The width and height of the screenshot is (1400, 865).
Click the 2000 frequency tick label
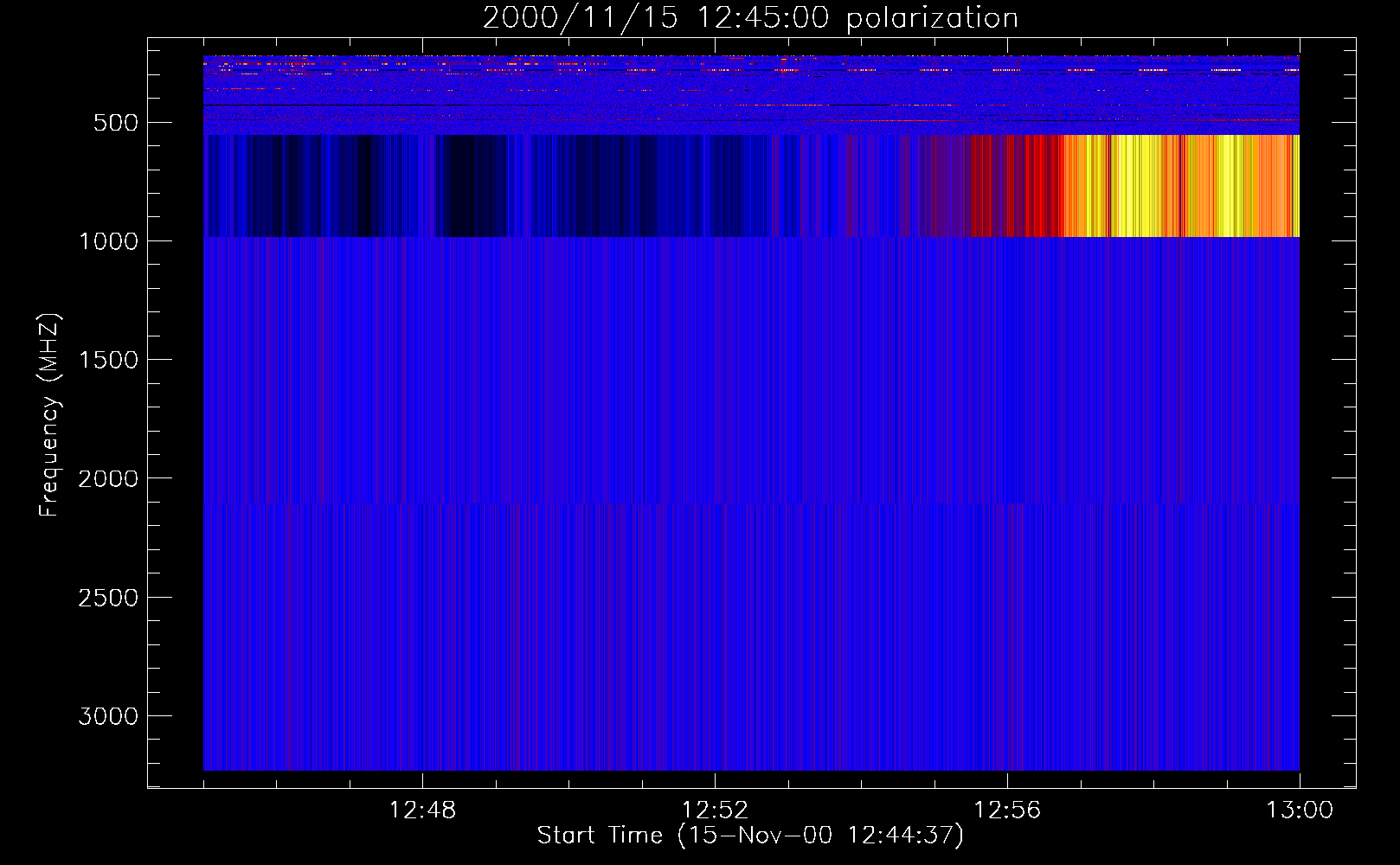(108, 478)
